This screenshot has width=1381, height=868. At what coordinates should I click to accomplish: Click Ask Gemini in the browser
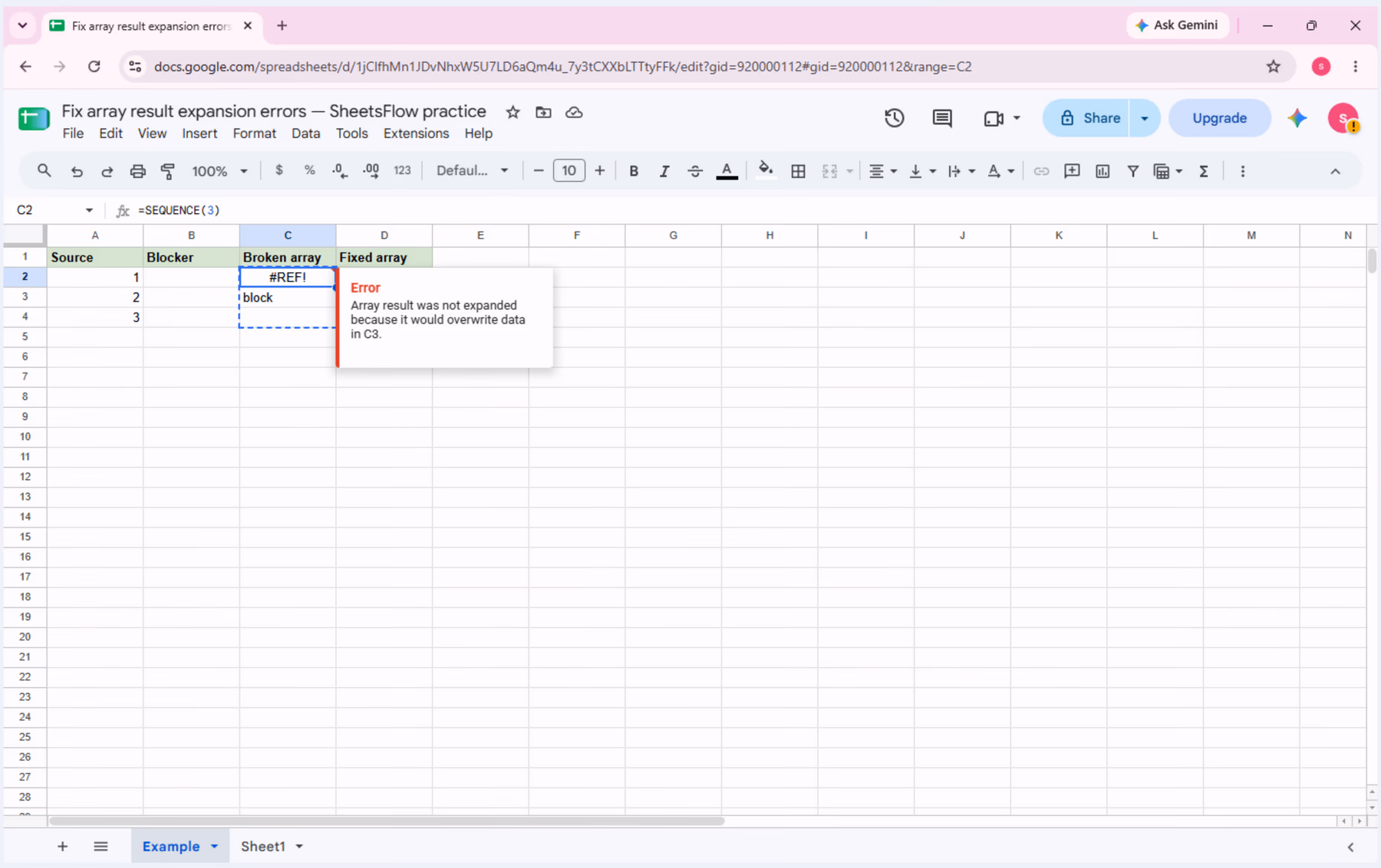point(1177,25)
